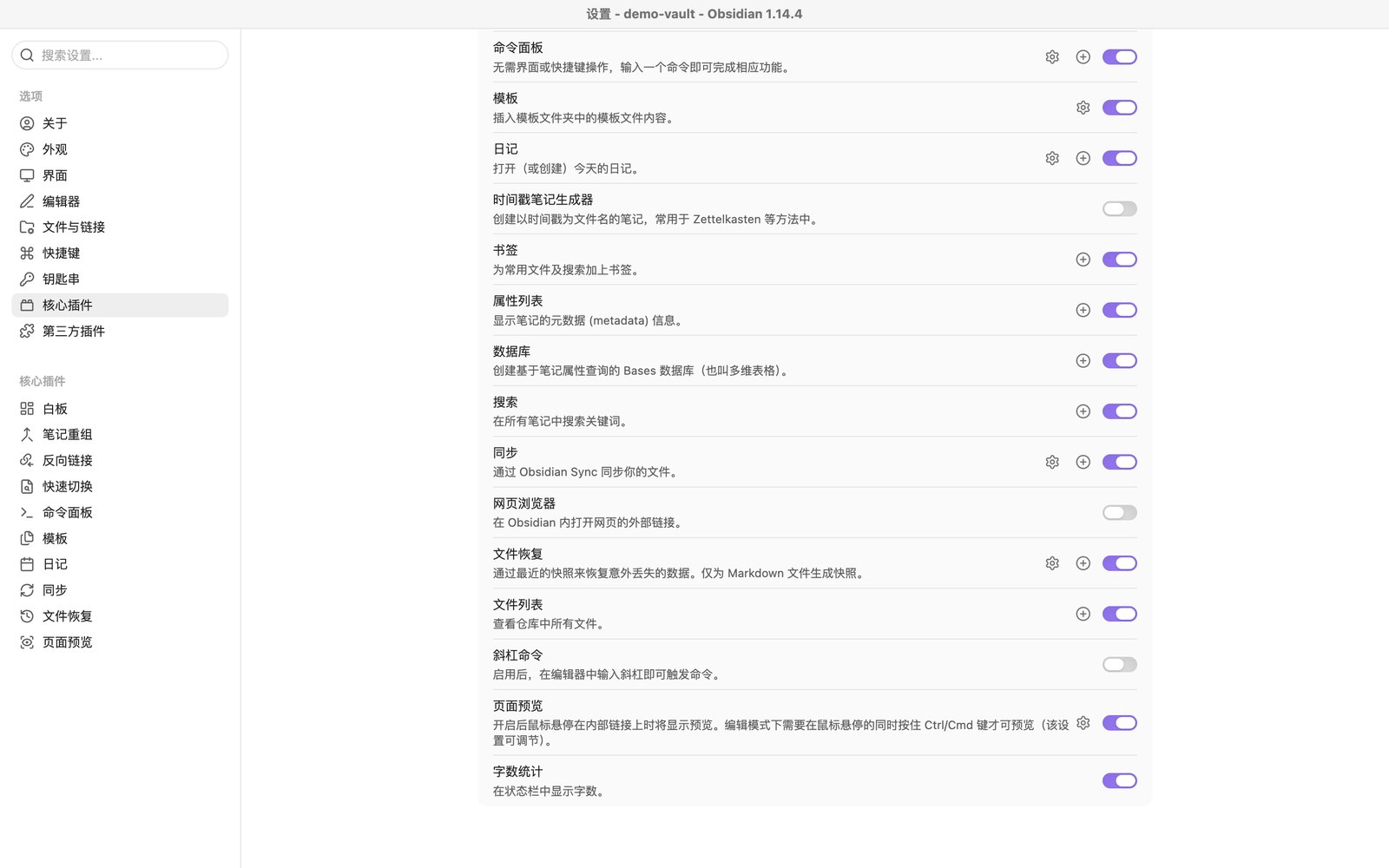Screen dimensions: 1389x868
Task: Click the hotkey plus icon for 属性列表
Action: click(x=1083, y=310)
